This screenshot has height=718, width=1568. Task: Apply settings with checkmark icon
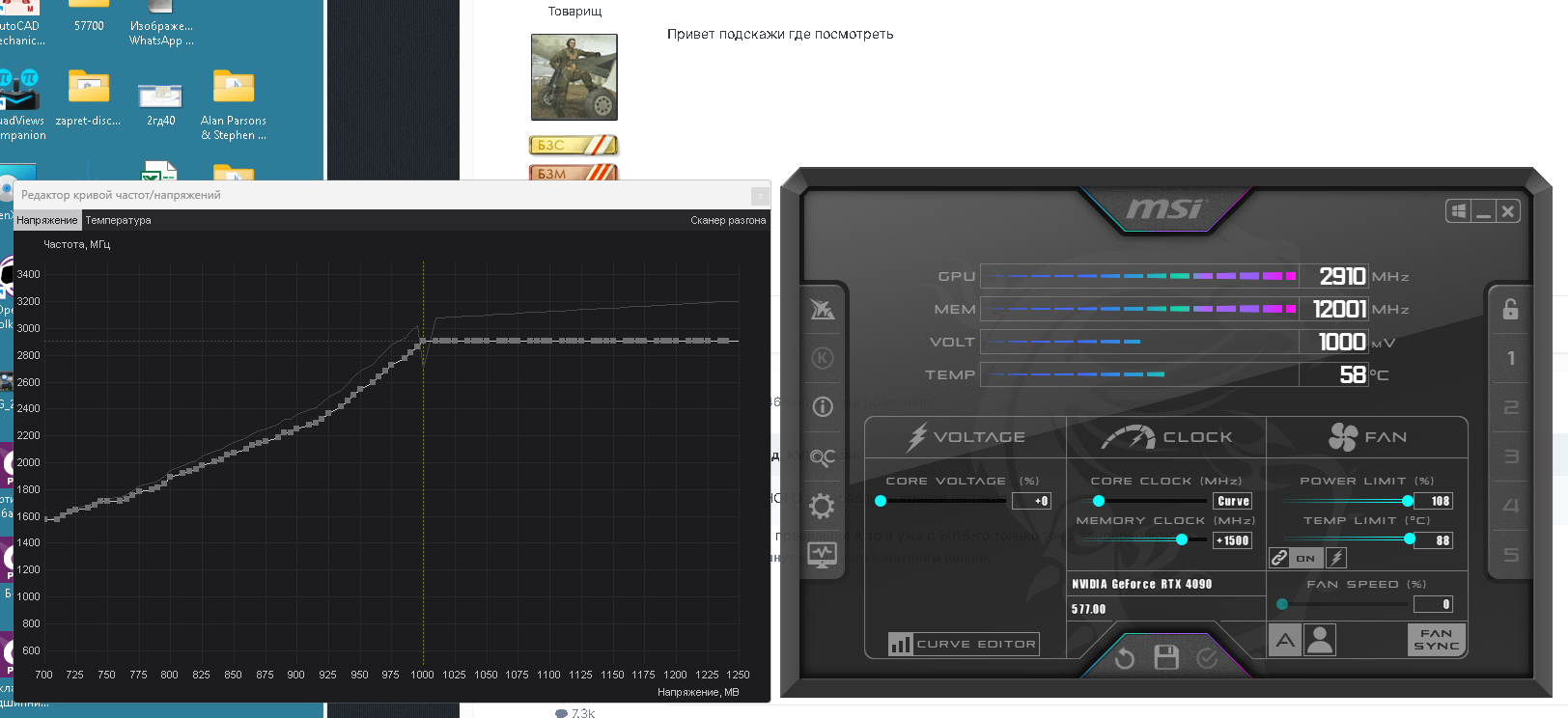1207,658
